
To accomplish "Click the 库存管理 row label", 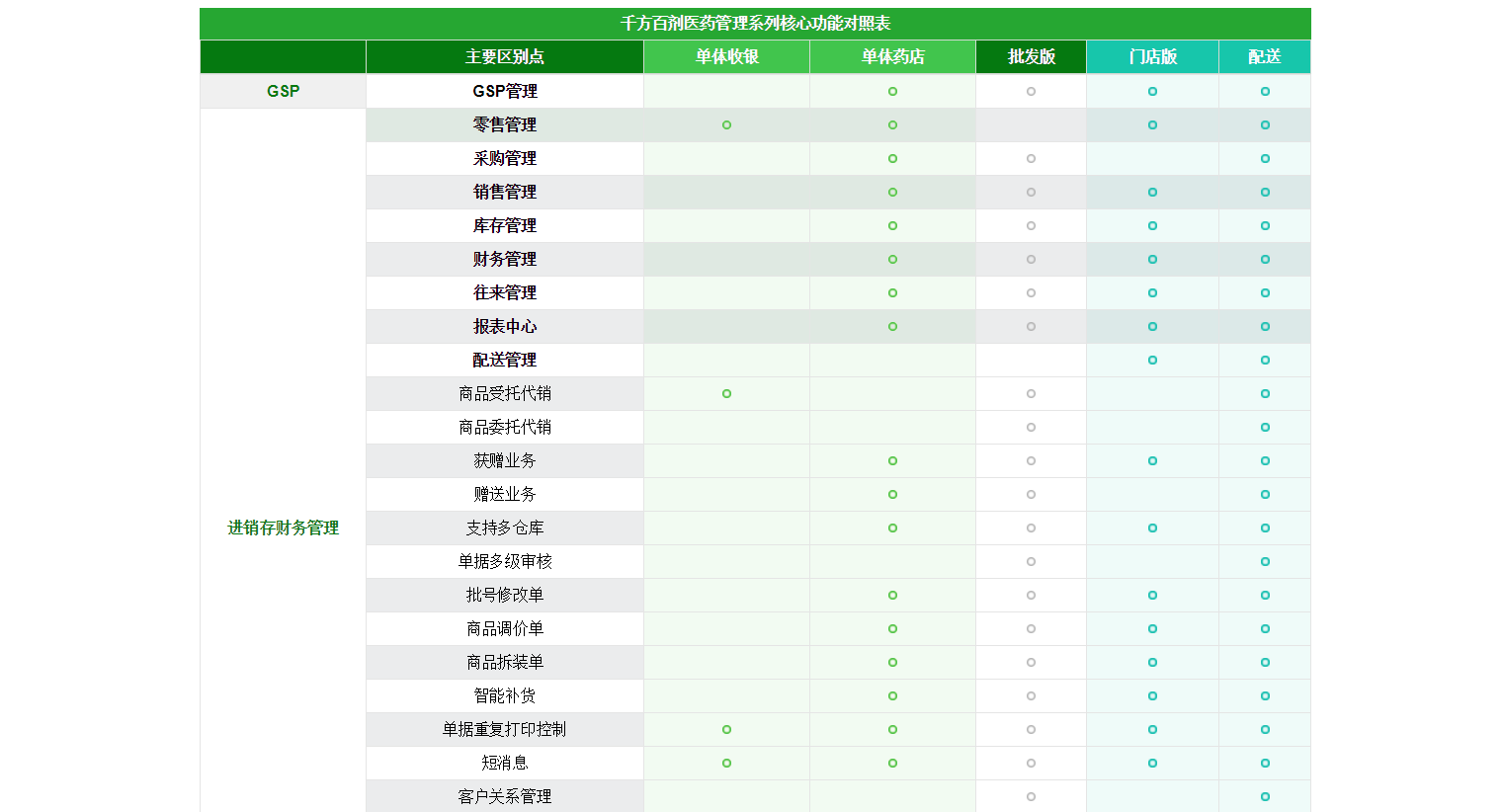I will coord(505,225).
